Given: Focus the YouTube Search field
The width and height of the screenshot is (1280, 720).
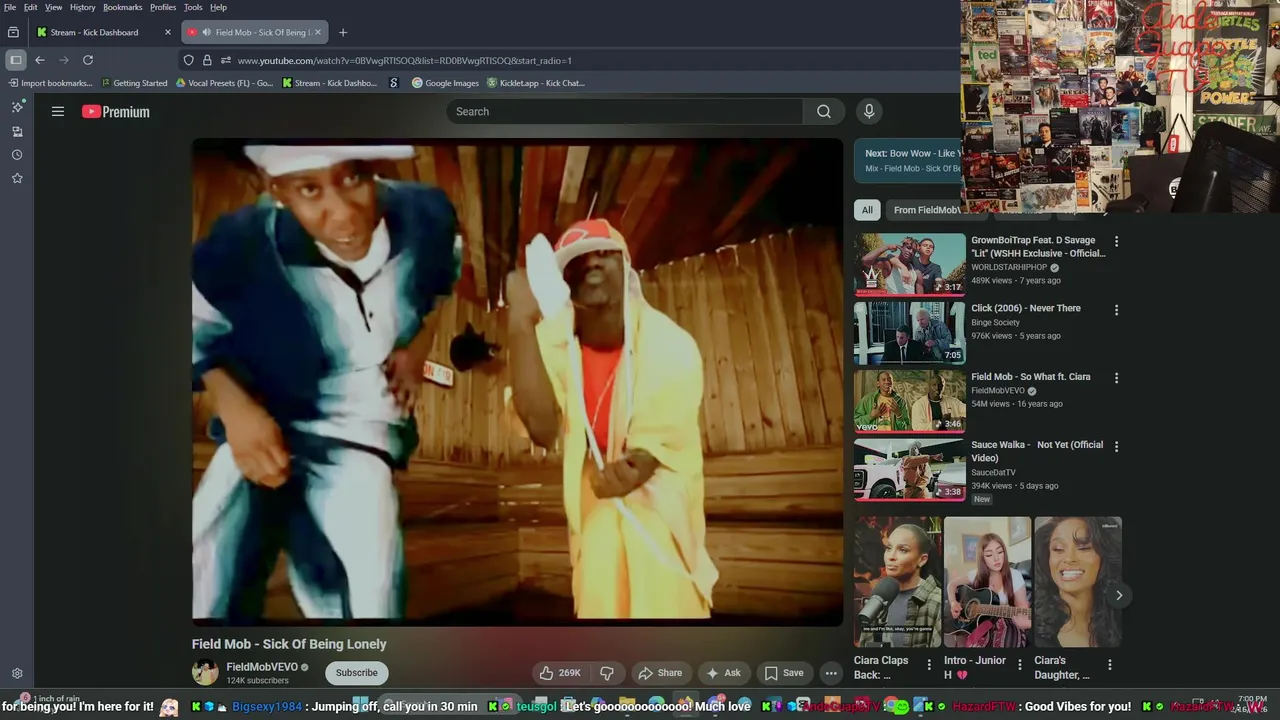Looking at the screenshot, I should [625, 112].
